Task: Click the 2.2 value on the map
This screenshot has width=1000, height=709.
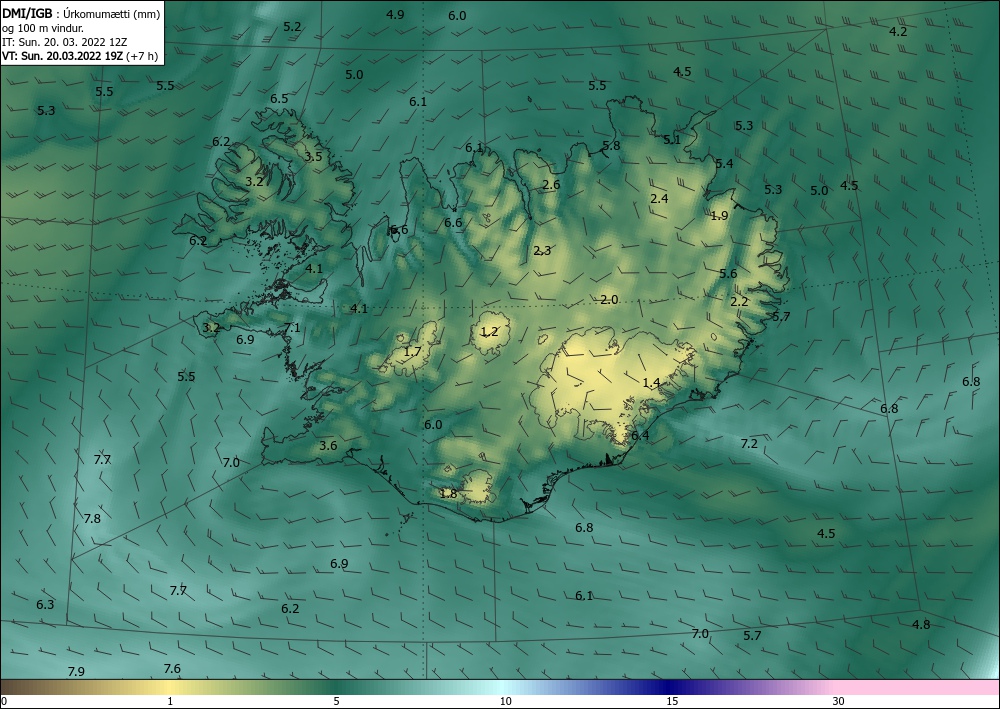Action: (x=739, y=302)
